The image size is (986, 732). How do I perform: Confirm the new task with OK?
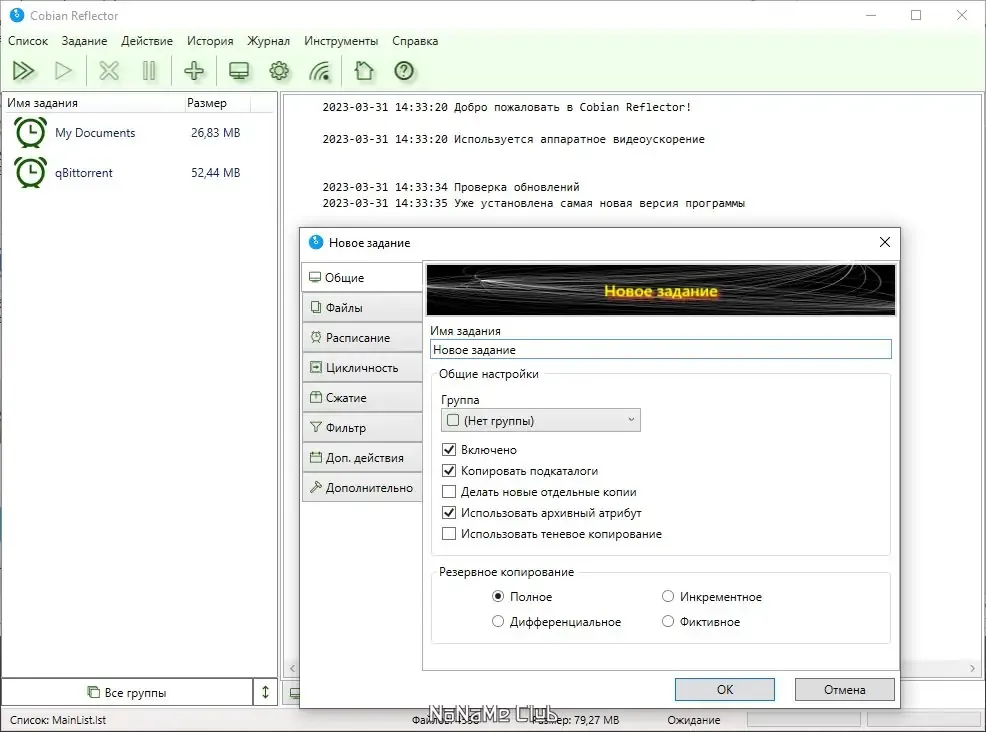(x=724, y=689)
